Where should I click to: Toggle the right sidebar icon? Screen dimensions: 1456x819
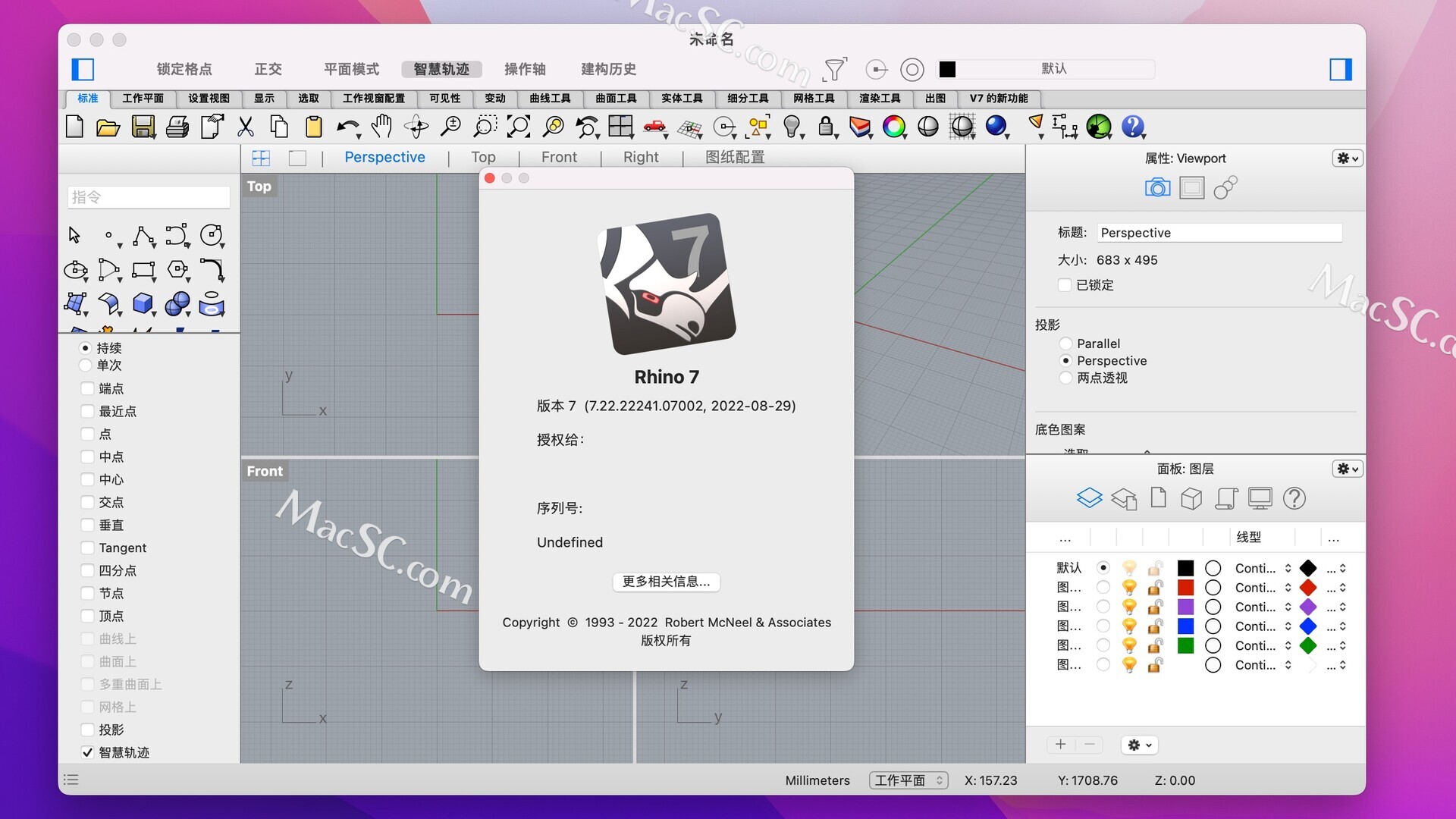pos(1341,69)
